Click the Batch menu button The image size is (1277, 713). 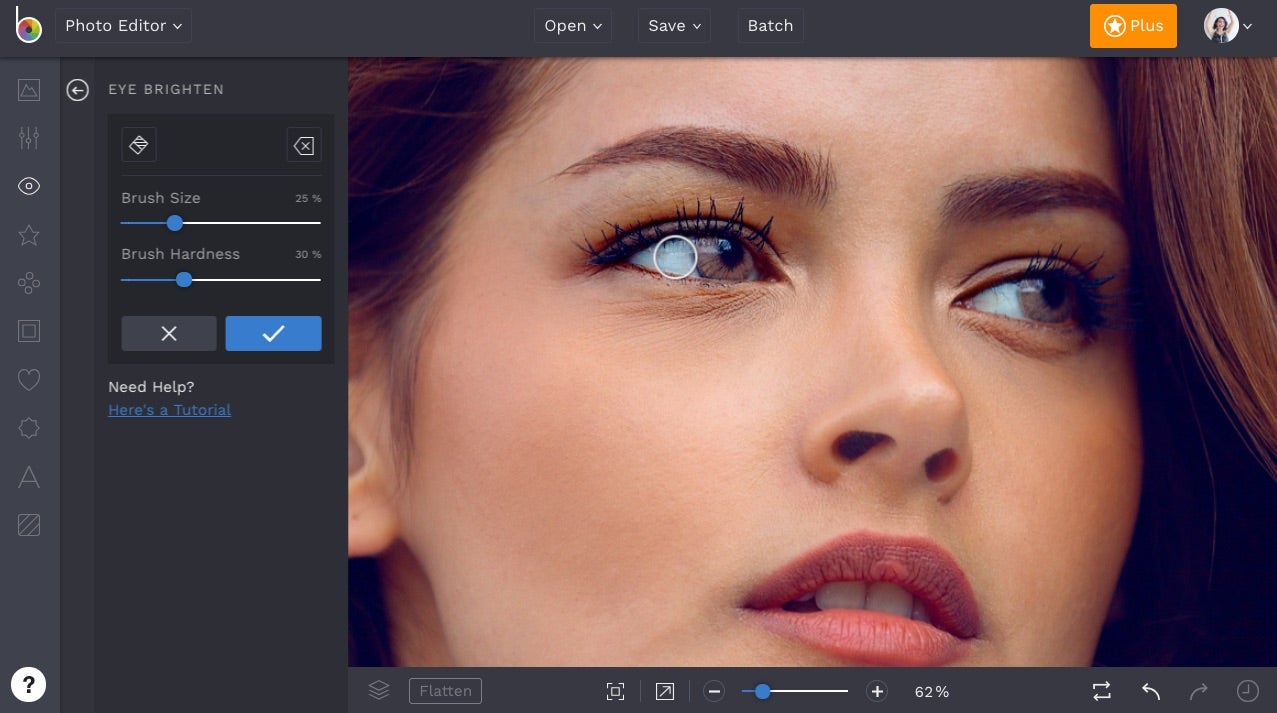(770, 26)
